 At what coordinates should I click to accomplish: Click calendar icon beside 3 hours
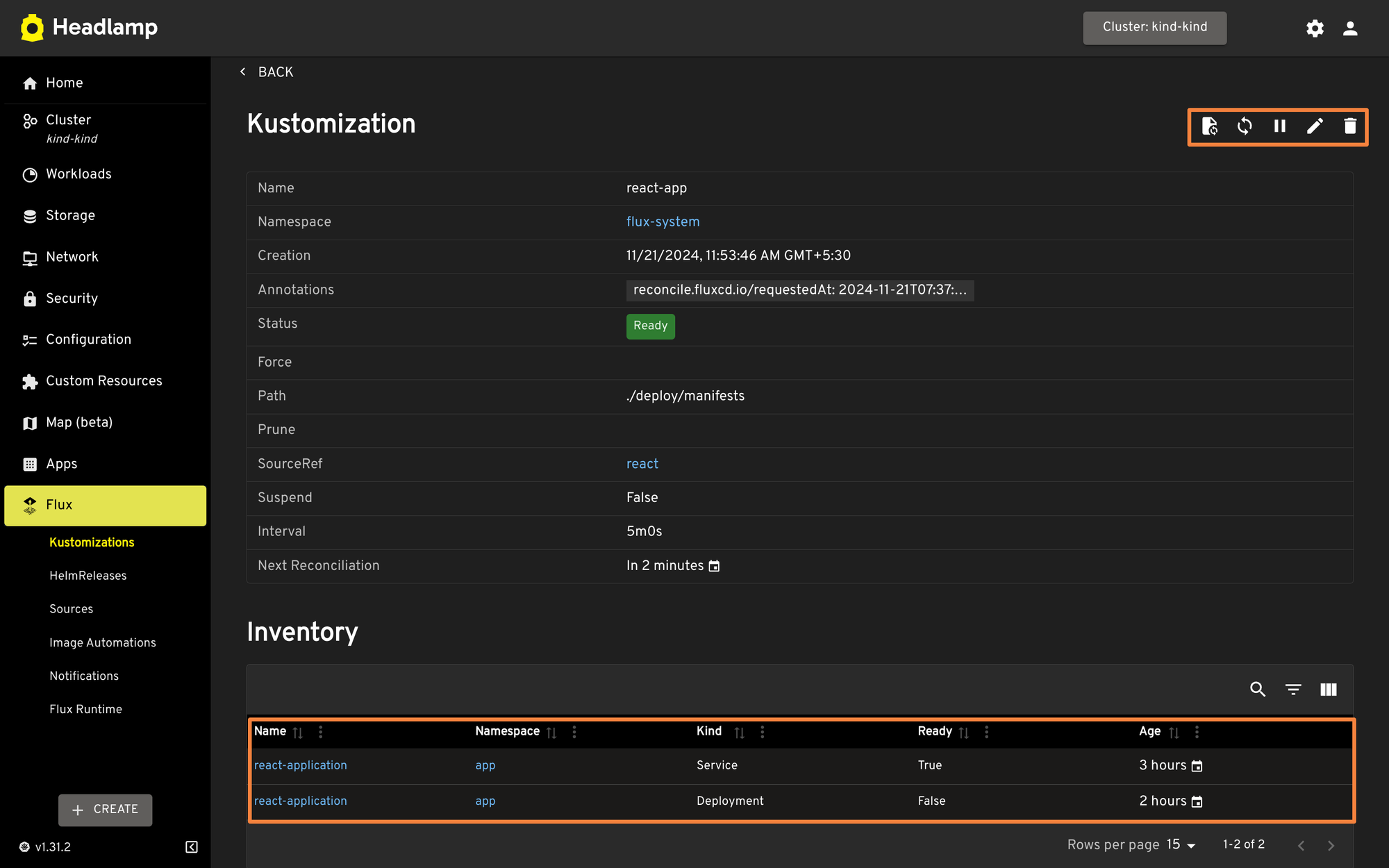(1197, 766)
